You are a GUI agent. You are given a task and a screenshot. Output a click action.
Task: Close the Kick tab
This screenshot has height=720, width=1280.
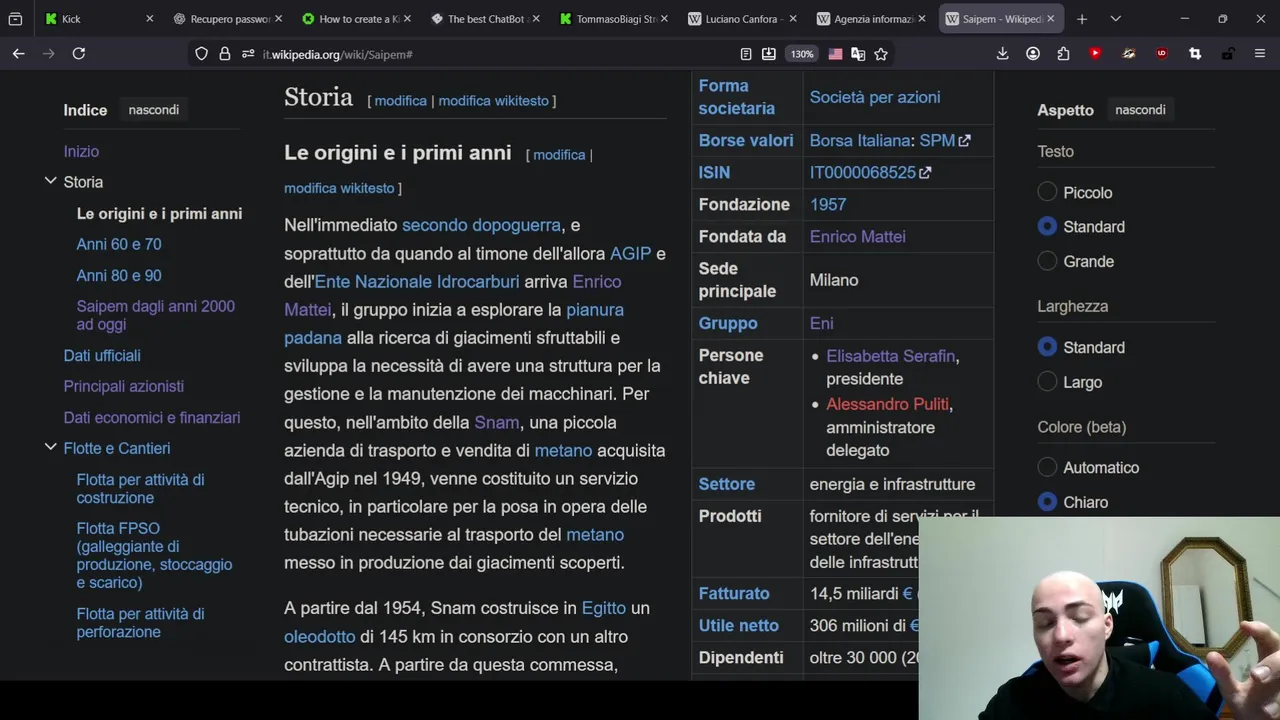149,19
